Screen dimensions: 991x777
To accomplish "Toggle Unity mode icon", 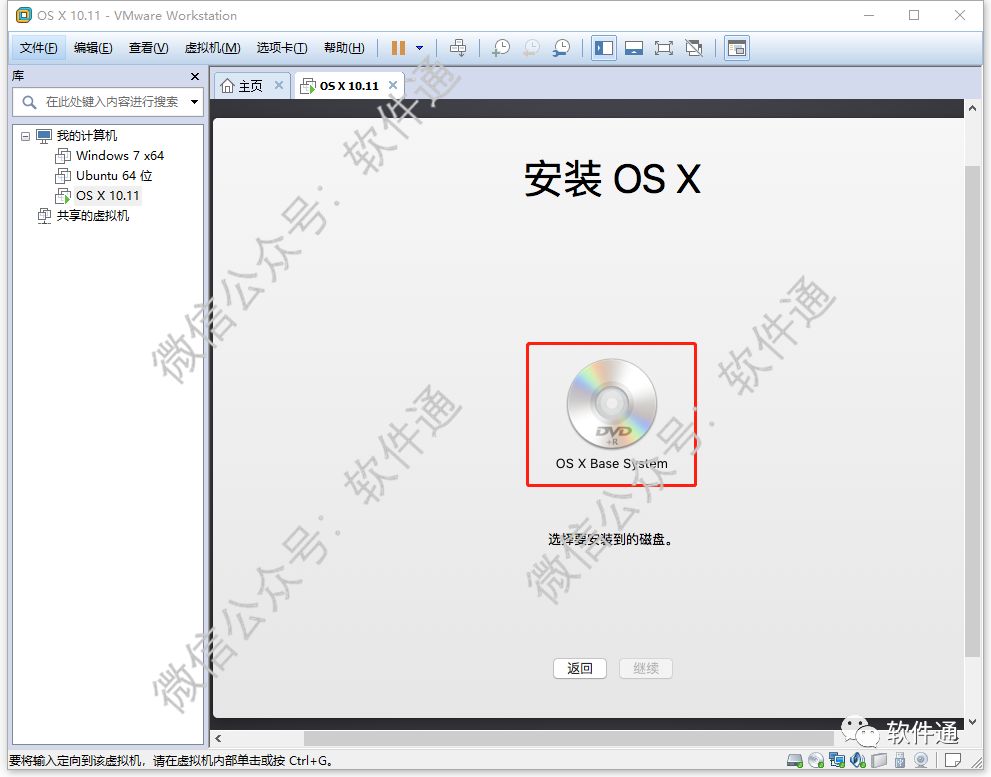I will pos(694,48).
